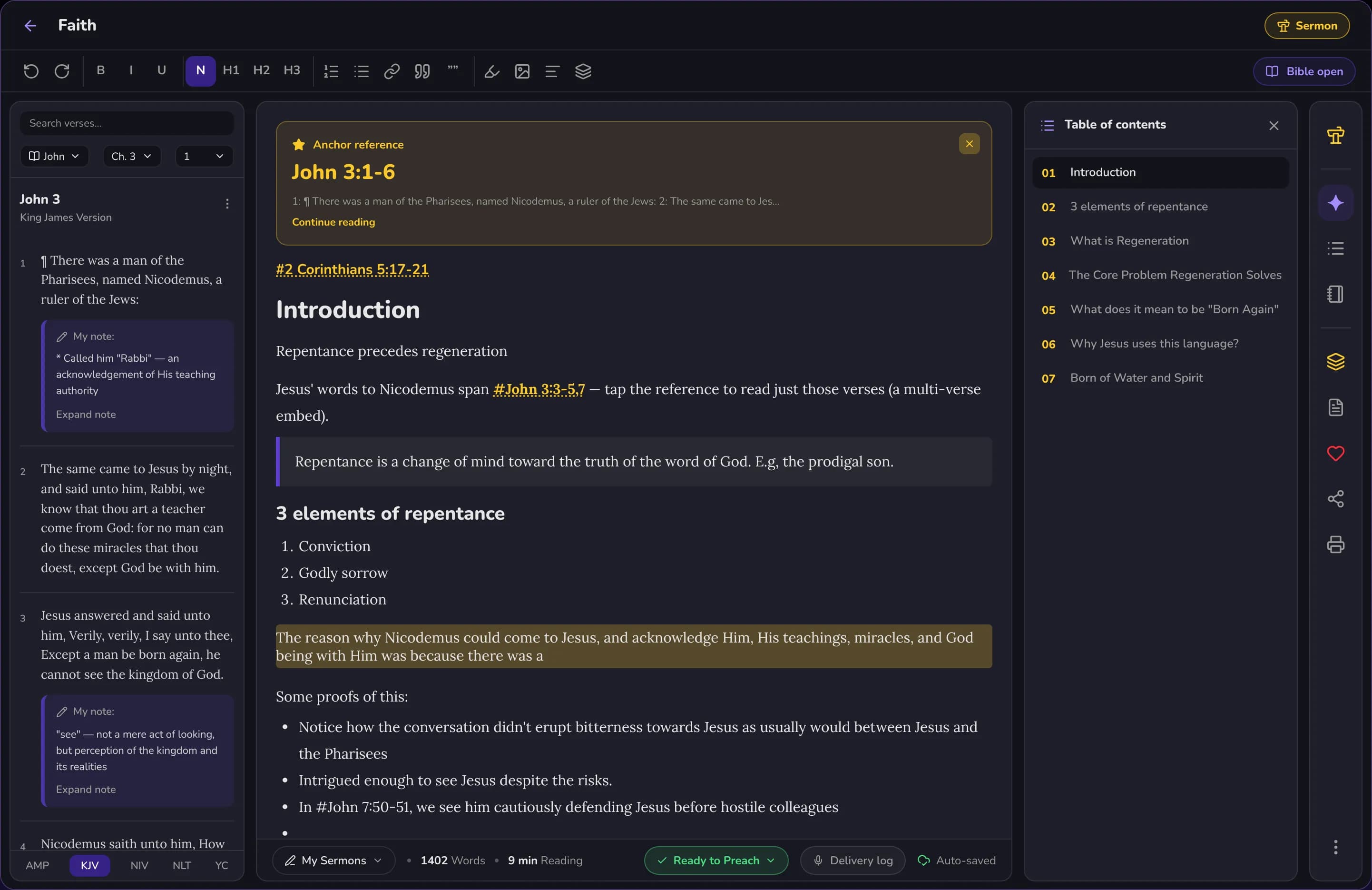The height and width of the screenshot is (890, 1372).
Task: Jump to What does it mean to be "Born Again"
Action: click(1160, 309)
